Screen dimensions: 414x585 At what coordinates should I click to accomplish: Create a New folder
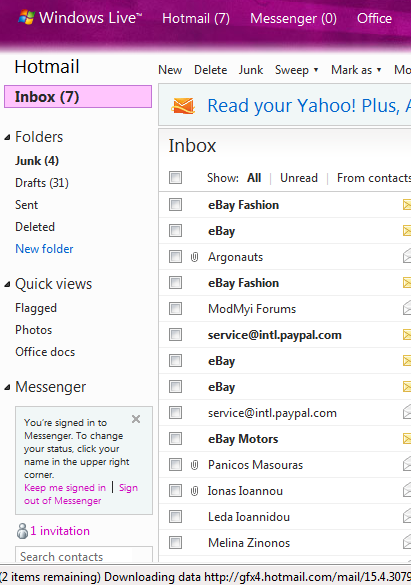click(44, 249)
